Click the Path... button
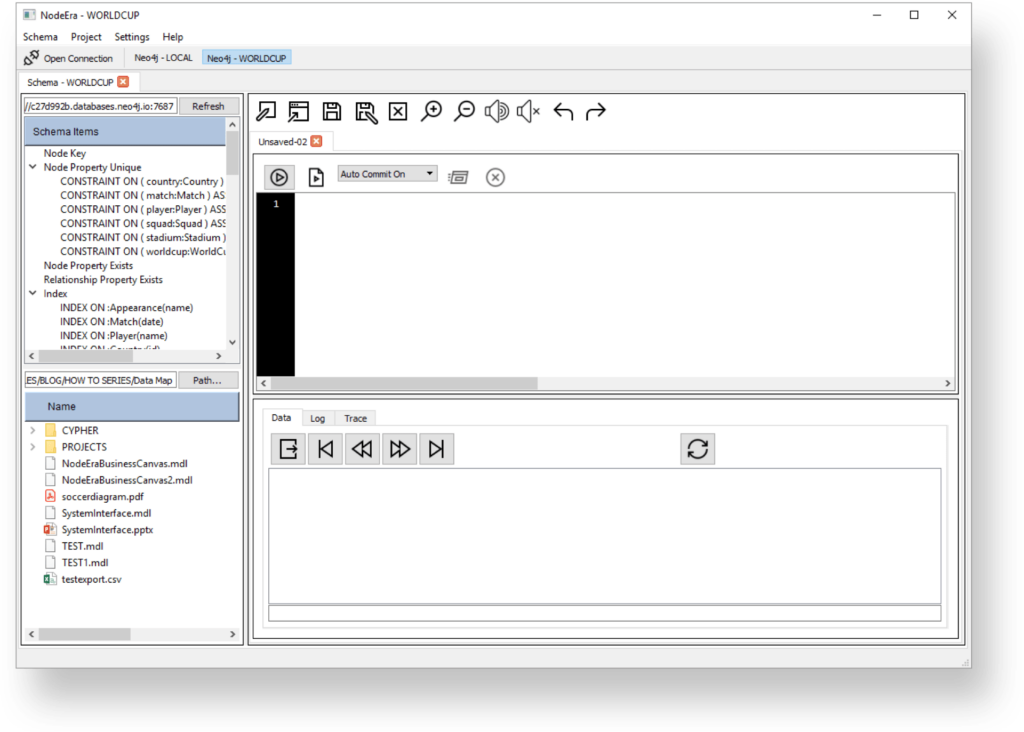Image resolution: width=1024 pixels, height=732 pixels. coord(207,380)
